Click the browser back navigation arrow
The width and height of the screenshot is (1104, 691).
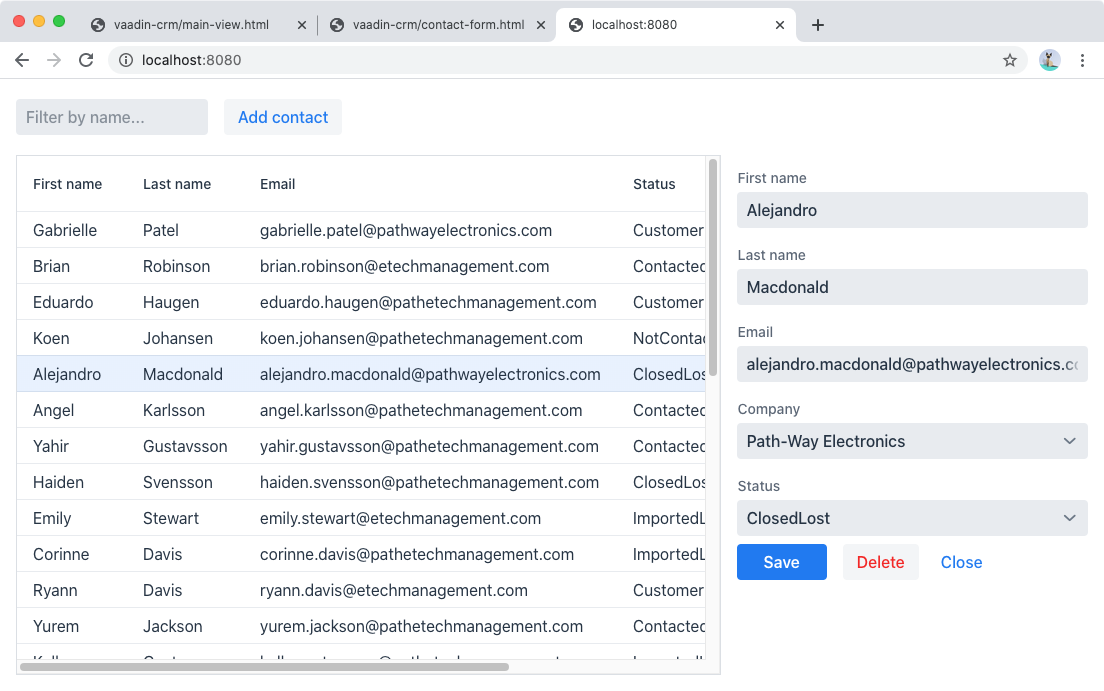(22, 60)
